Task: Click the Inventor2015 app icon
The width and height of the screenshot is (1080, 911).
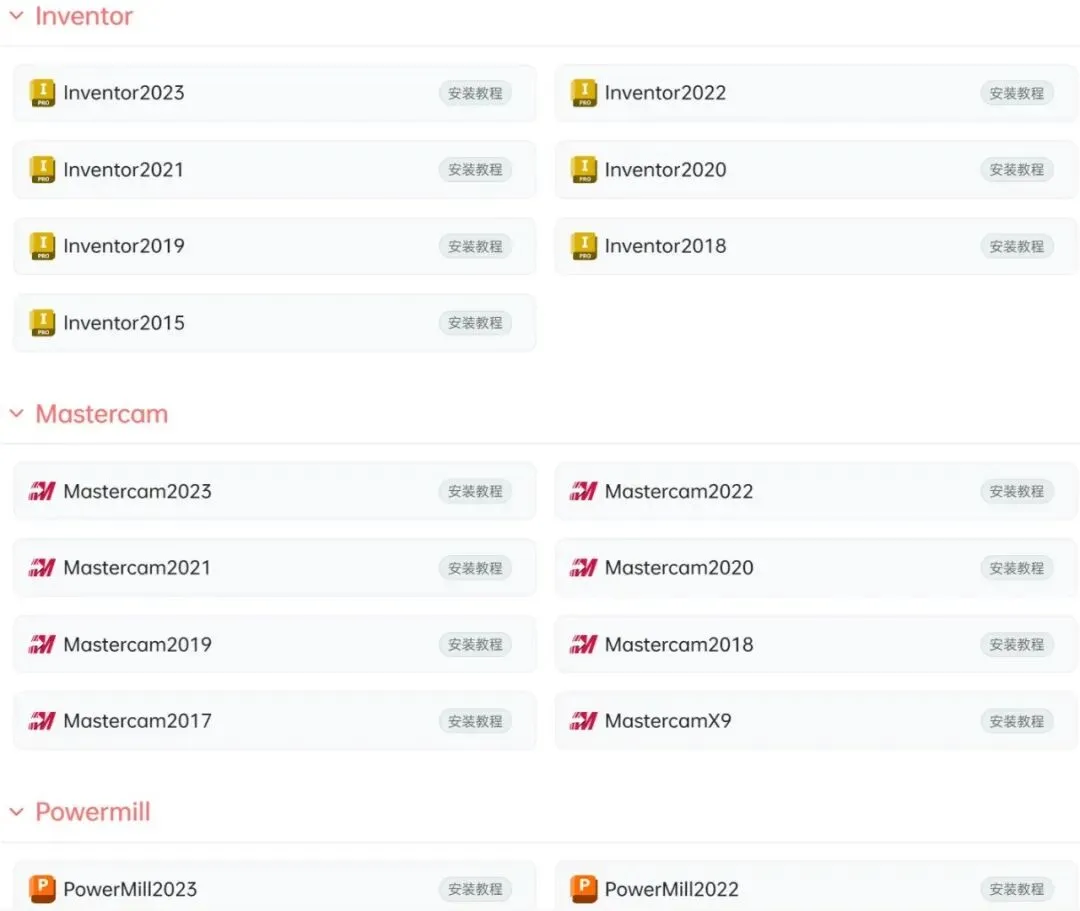Action: tap(43, 323)
